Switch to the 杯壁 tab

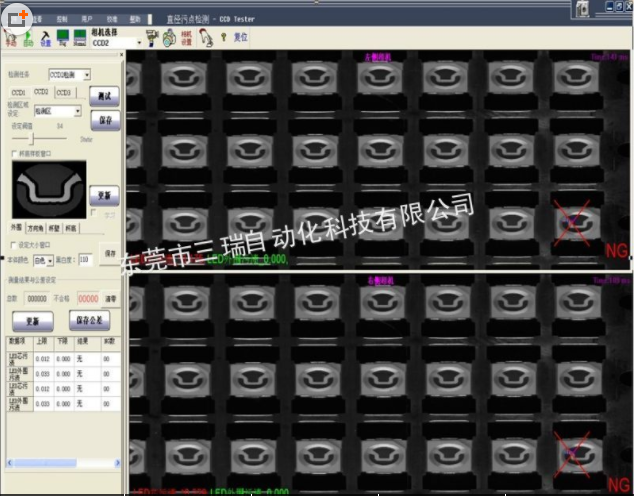point(54,228)
